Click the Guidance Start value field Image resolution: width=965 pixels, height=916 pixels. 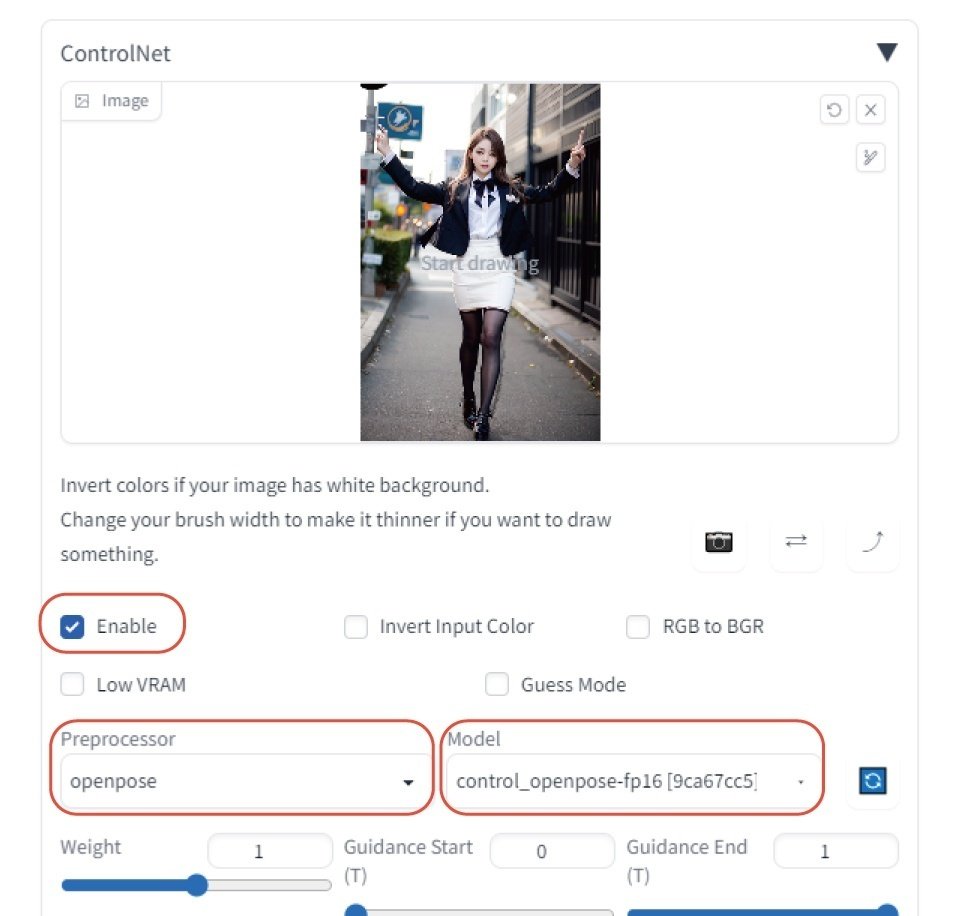click(552, 851)
